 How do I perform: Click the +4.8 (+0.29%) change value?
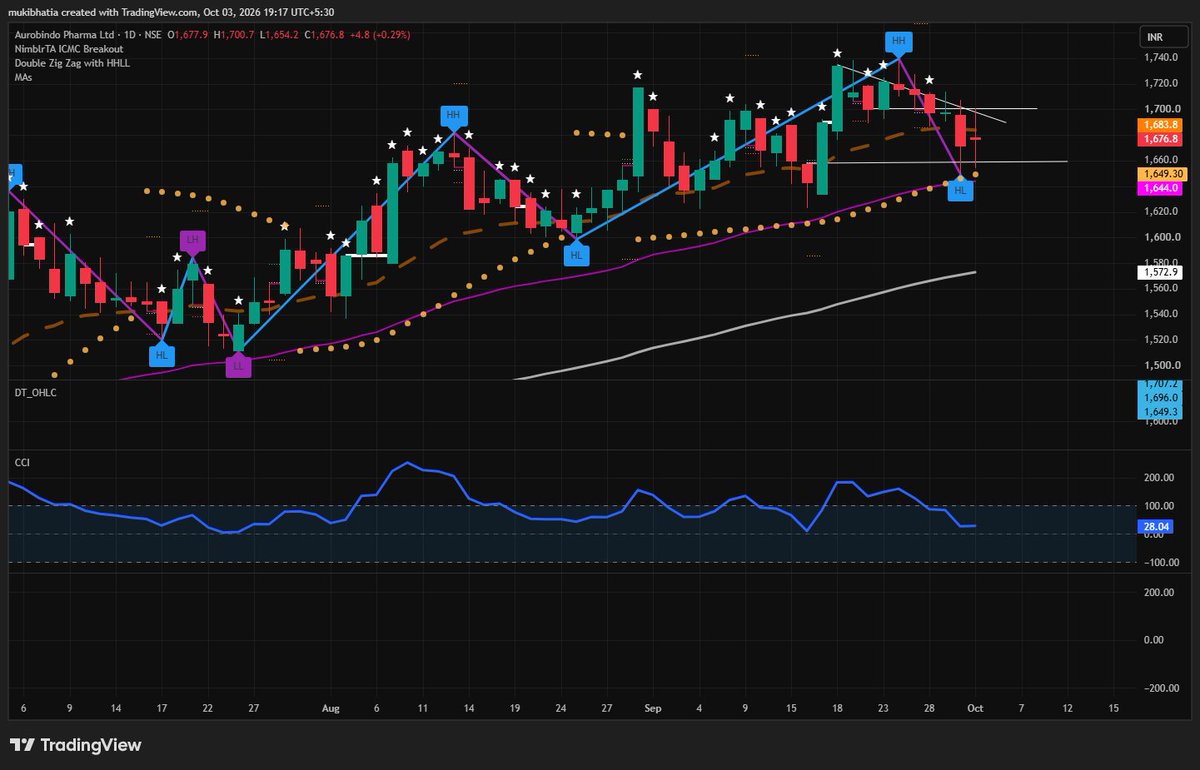380,34
